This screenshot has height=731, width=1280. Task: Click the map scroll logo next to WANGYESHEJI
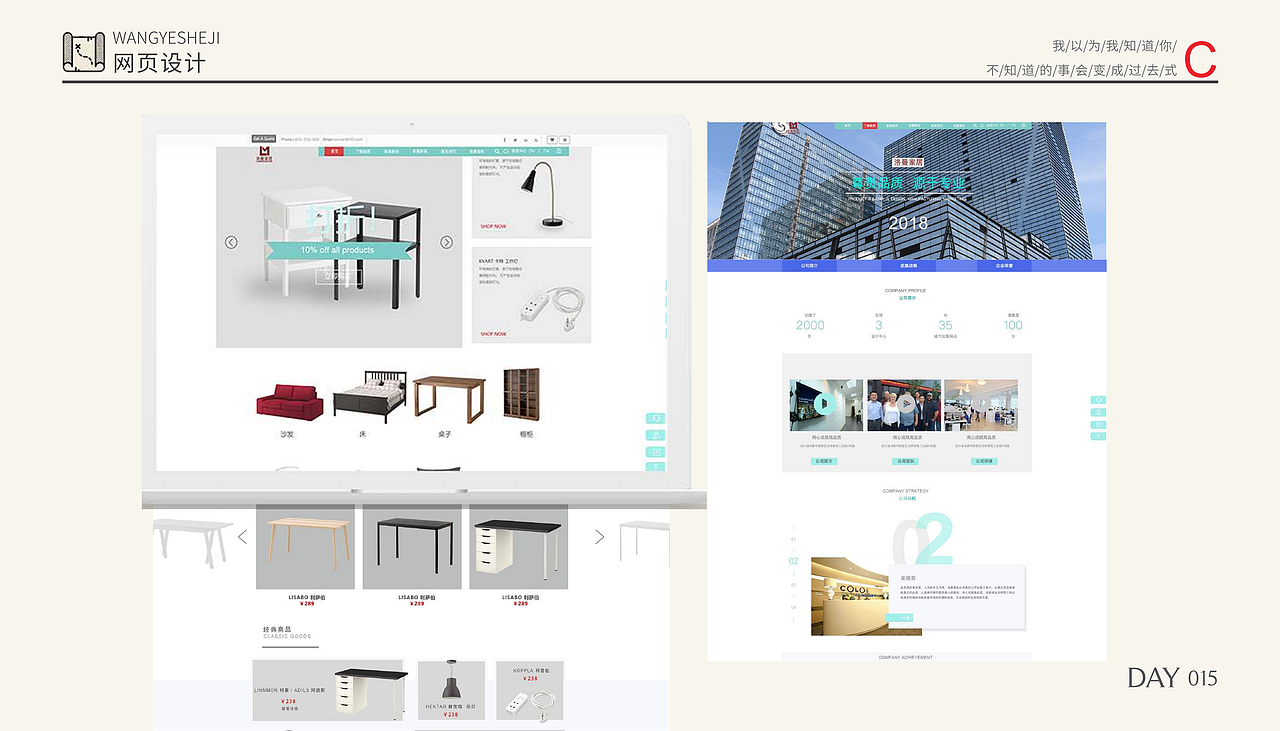tap(84, 52)
